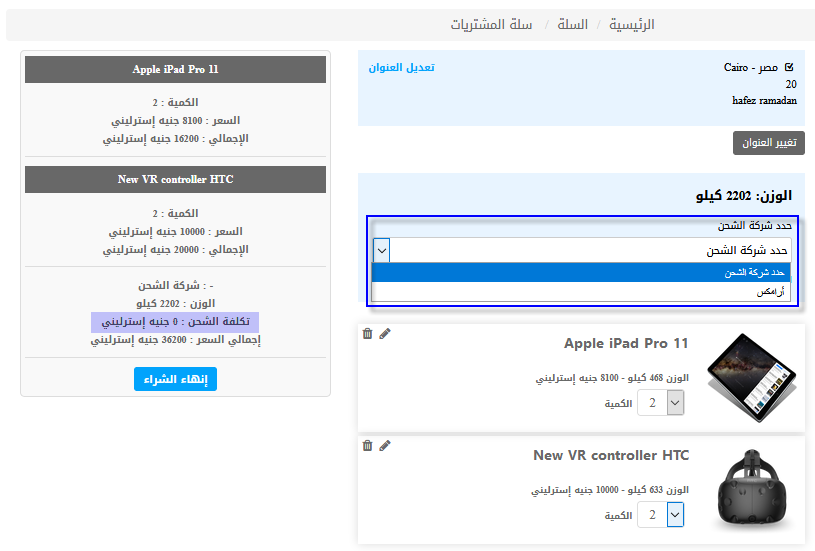This screenshot has height=551, width=815.
Task: Edit Apple iPad Pro 11 with pencil icon
Action: (385, 334)
